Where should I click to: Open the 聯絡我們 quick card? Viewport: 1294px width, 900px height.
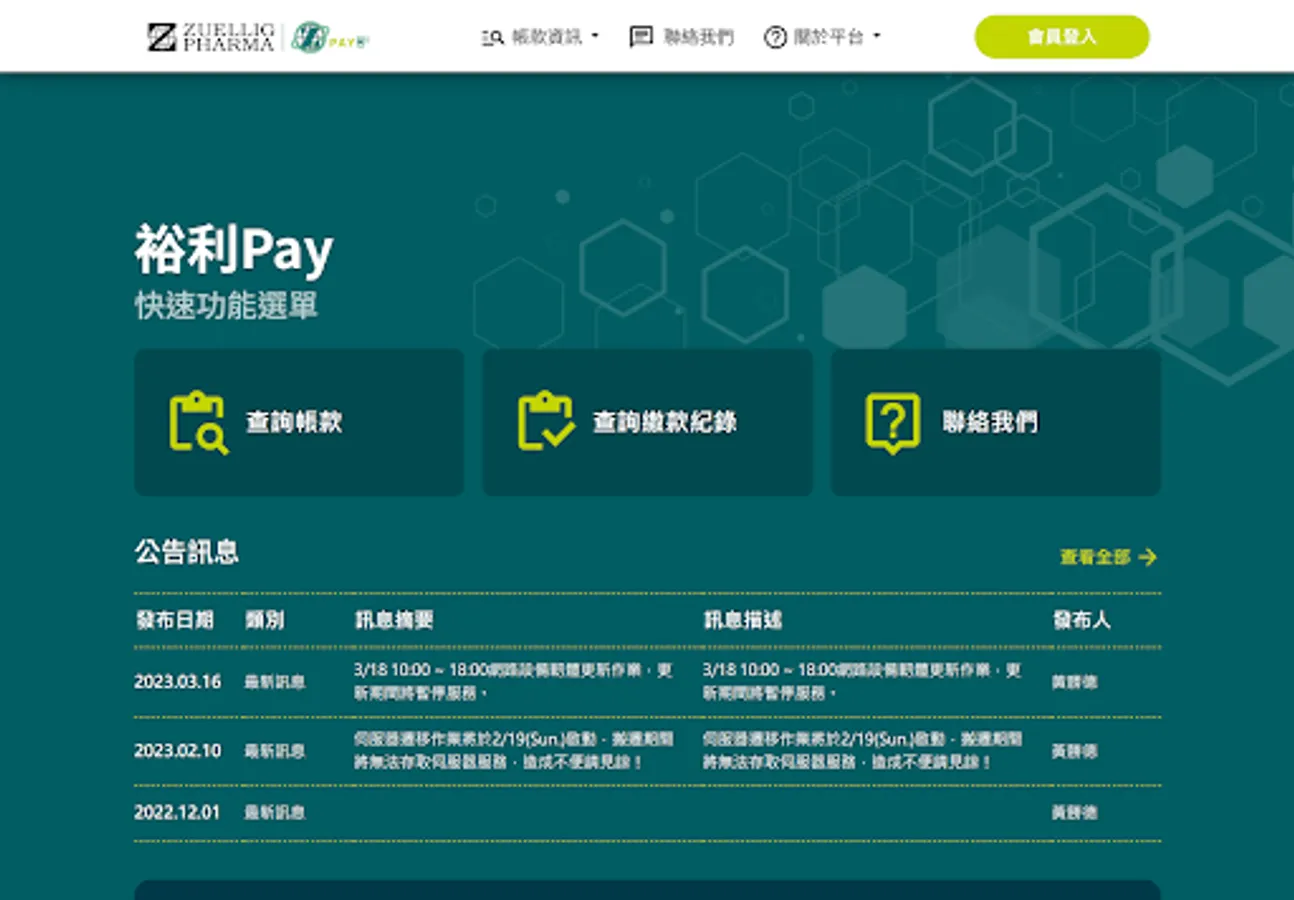coord(996,422)
